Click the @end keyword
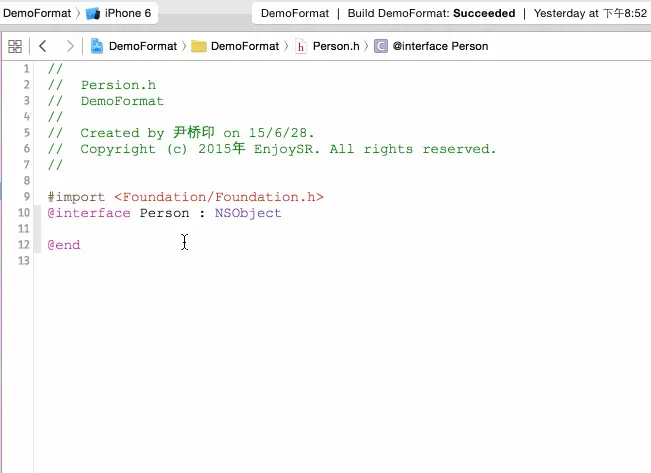Screen dimensions: 651x473 tap(64, 245)
